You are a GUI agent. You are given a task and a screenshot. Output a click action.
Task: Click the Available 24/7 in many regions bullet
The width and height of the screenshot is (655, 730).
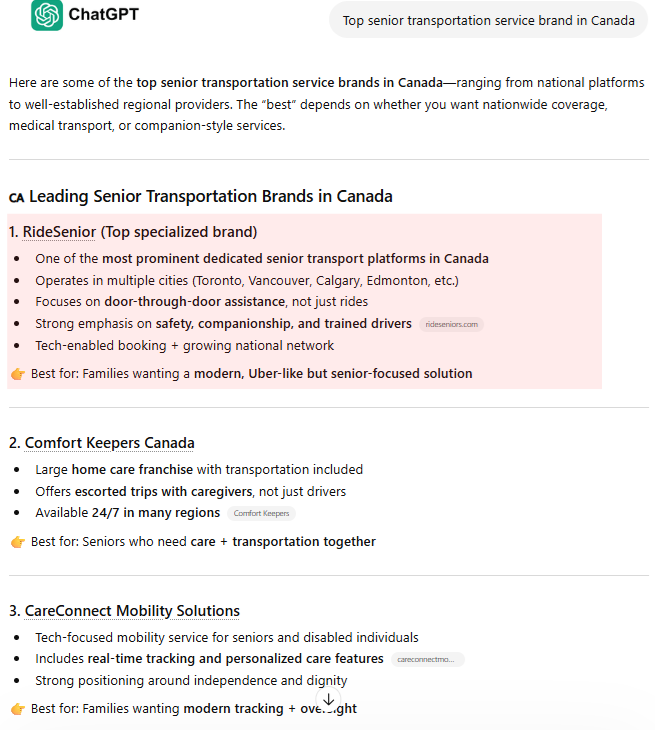pos(128,513)
